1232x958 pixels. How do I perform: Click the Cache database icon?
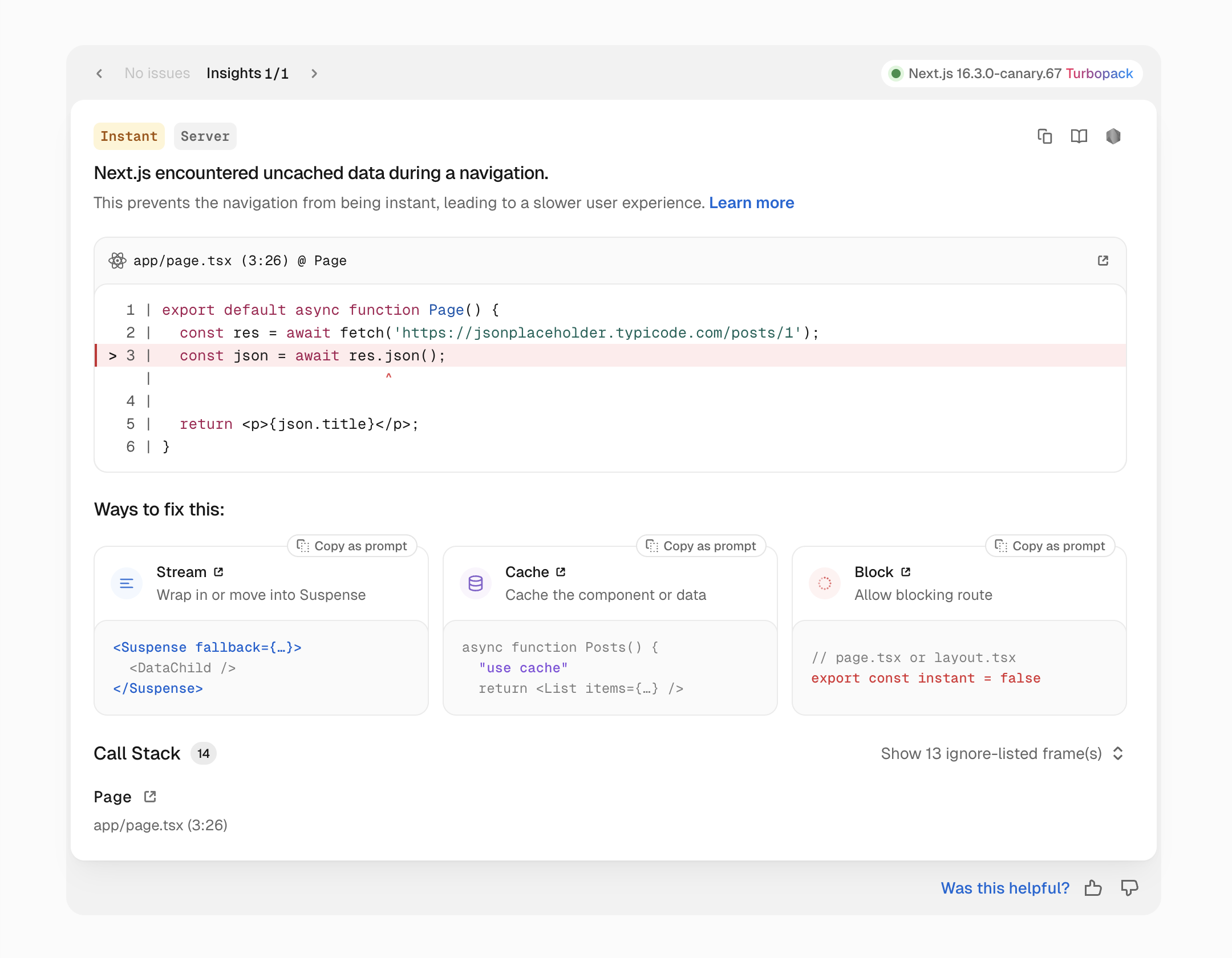click(476, 583)
